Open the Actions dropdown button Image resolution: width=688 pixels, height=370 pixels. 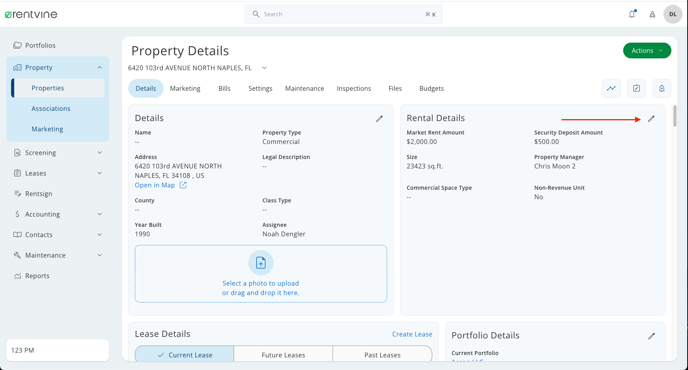point(647,50)
